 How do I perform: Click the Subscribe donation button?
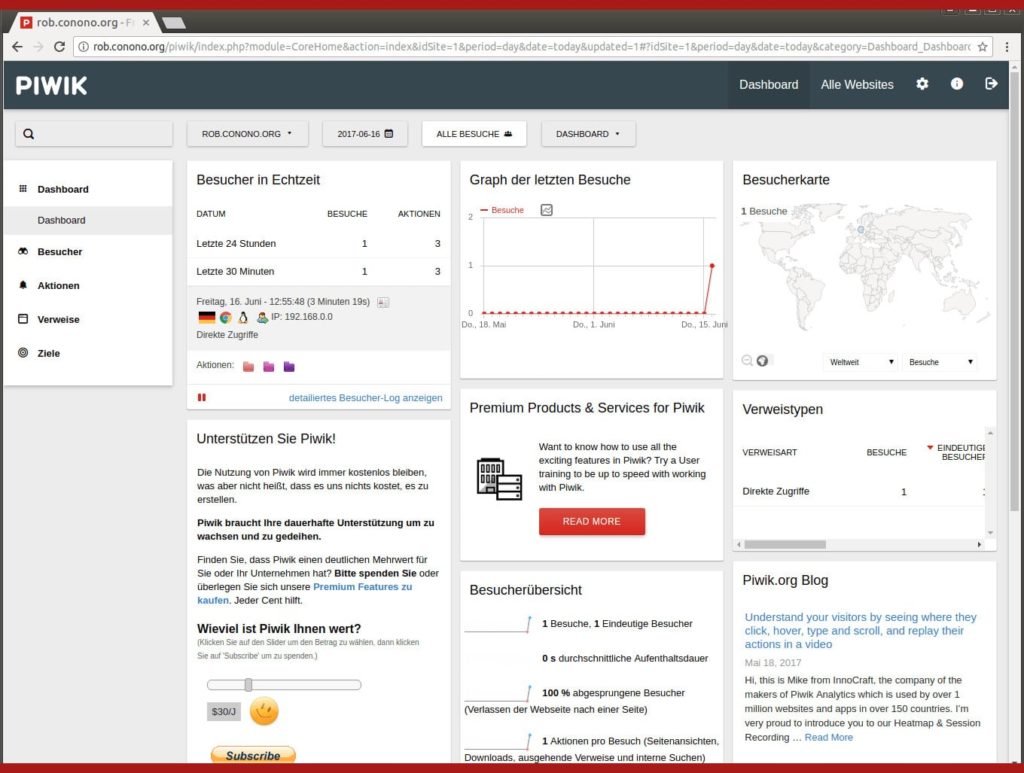[253, 755]
